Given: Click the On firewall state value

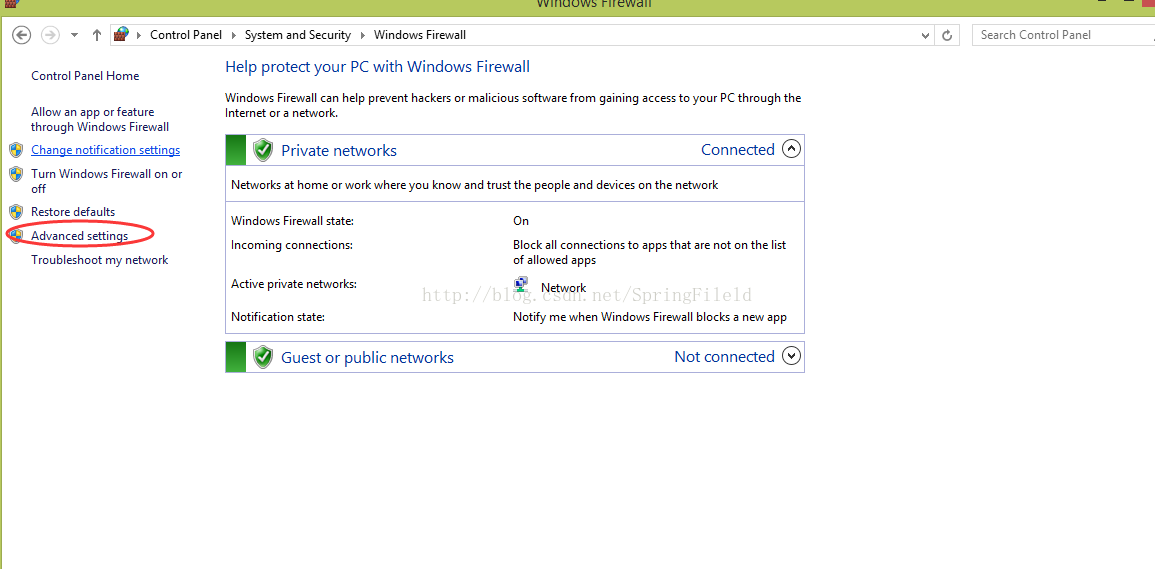Looking at the screenshot, I should (521, 220).
